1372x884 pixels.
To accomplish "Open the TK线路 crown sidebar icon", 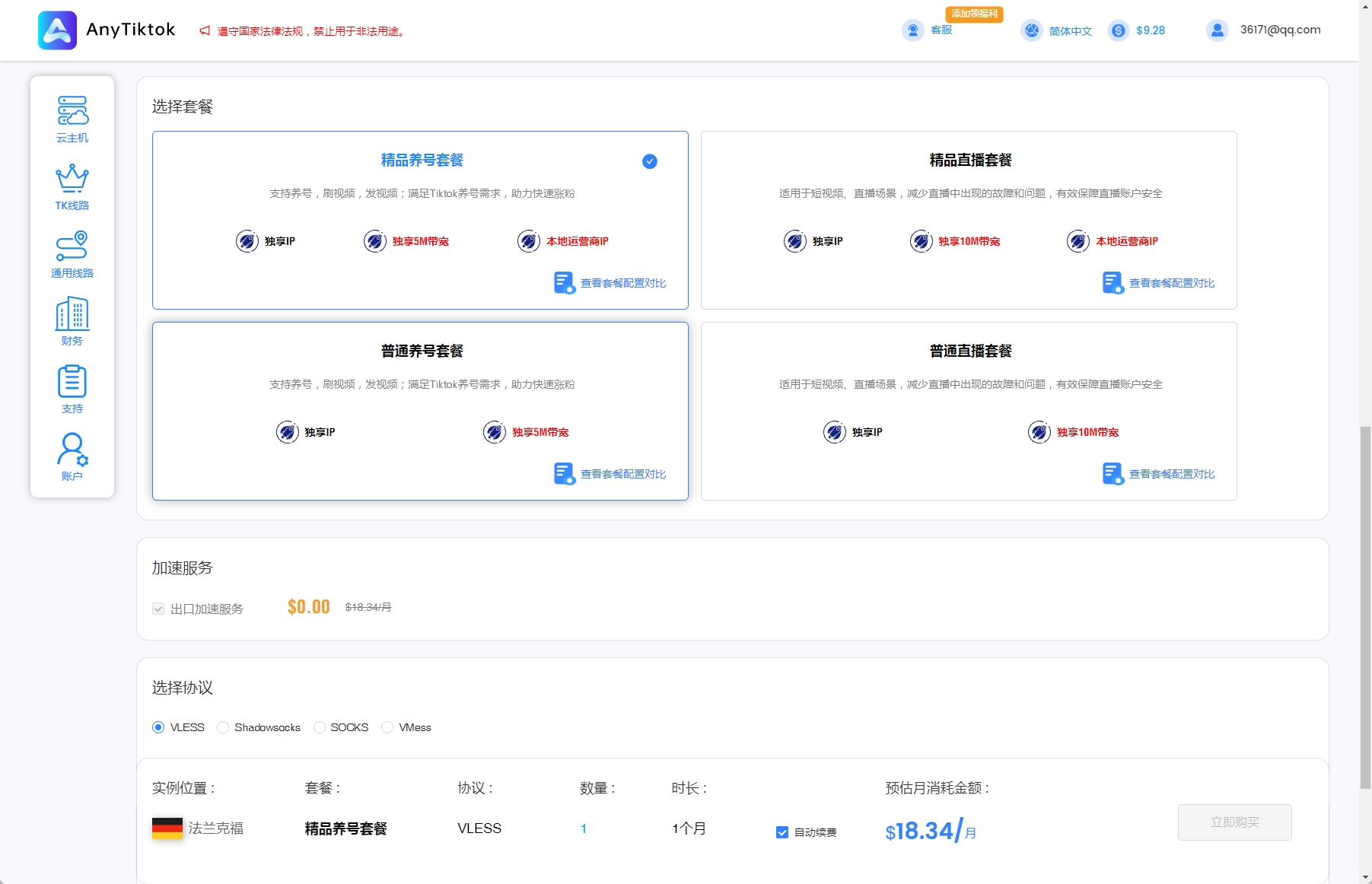I will (72, 178).
